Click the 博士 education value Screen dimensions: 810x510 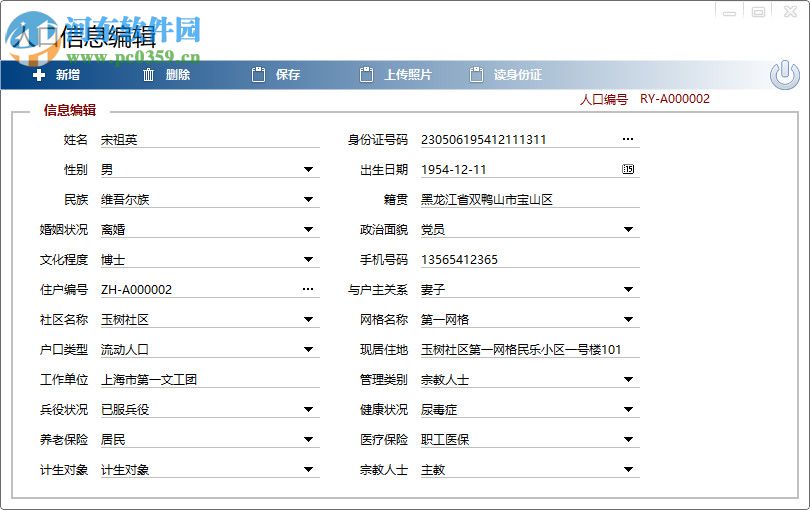[x=113, y=259]
